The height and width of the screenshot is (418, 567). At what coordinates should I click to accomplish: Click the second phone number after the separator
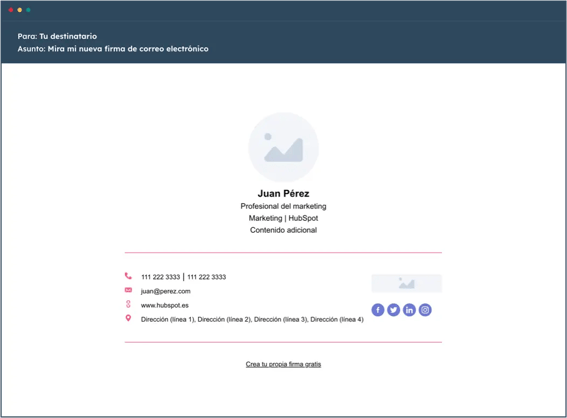[206, 277]
